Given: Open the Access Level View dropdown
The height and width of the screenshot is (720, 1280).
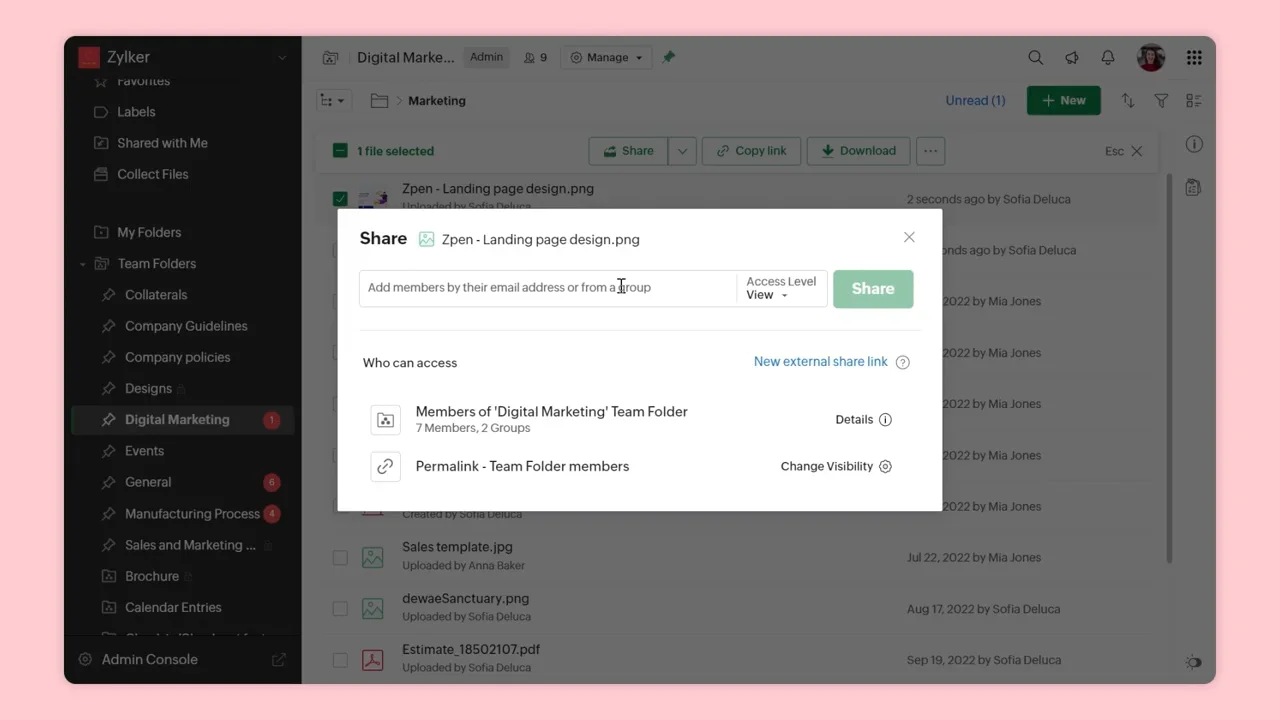Looking at the screenshot, I should (781, 288).
